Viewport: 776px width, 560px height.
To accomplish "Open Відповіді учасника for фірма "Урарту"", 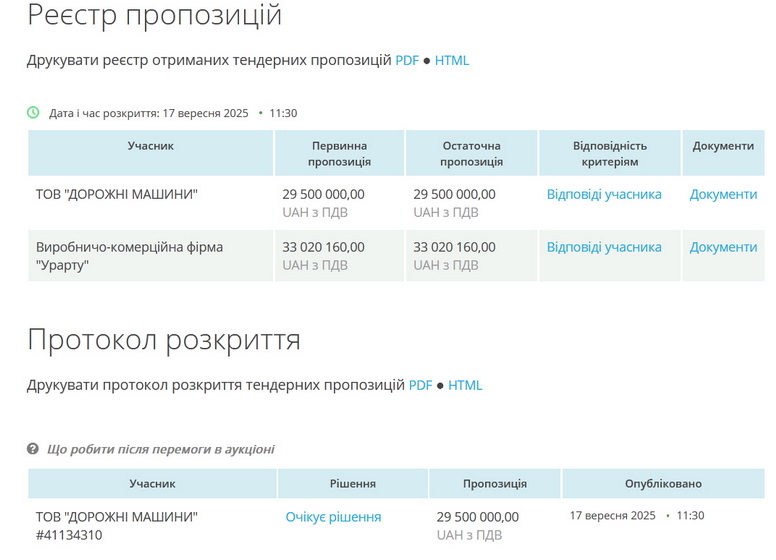I will coord(604,247).
